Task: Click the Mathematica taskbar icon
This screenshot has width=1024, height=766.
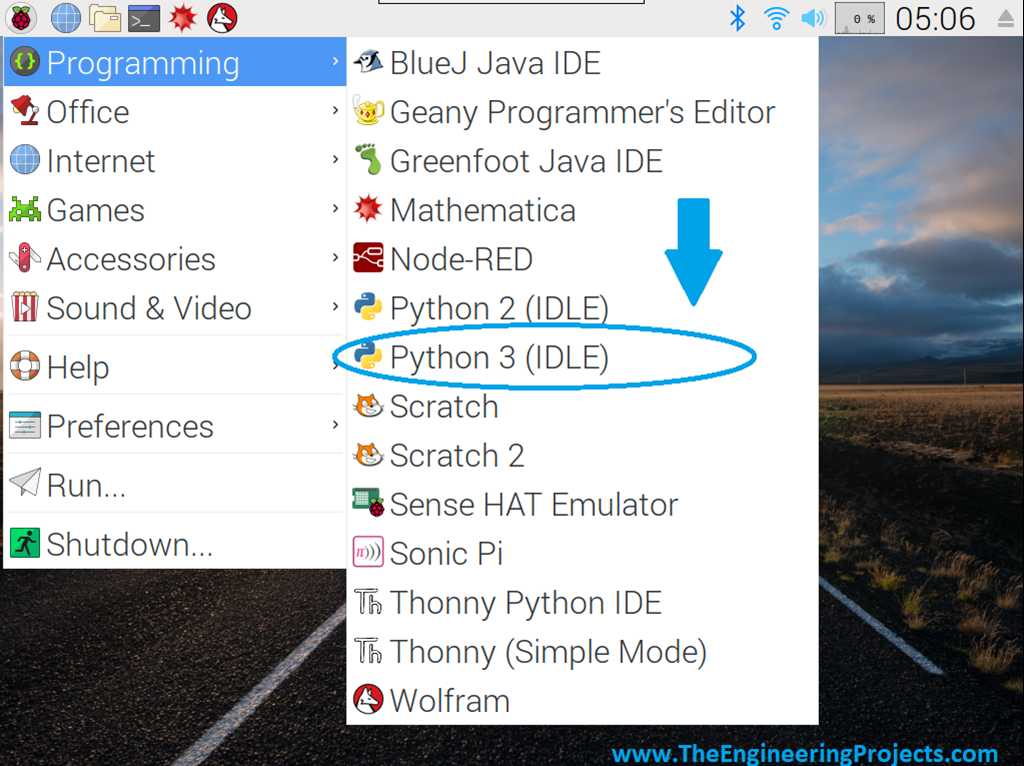Action: (182, 17)
